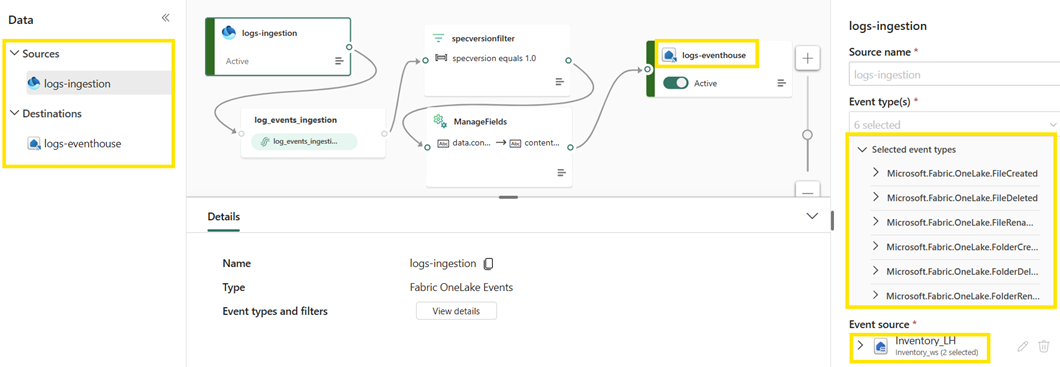The image size is (1060, 367).
Task: Delete the Inventory_LH event source
Action: (x=1044, y=346)
